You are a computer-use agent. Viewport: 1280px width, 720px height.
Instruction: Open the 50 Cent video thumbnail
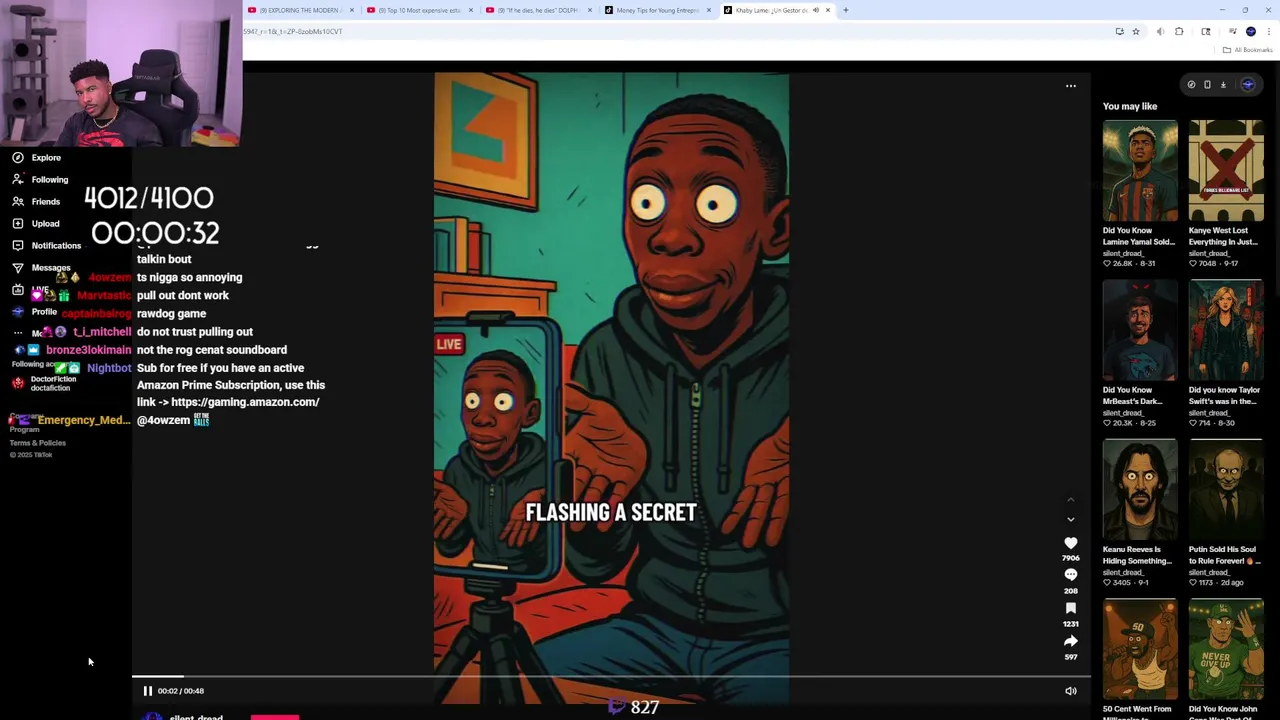1140,649
